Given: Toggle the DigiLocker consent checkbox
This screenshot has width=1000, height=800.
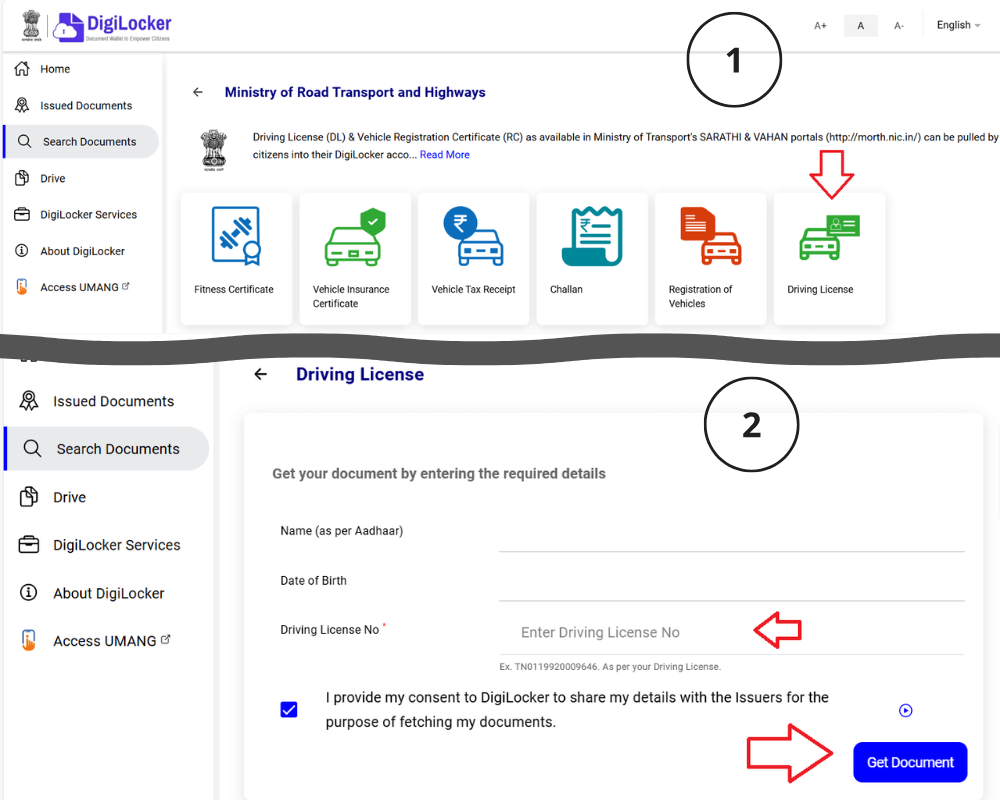Looking at the screenshot, I should coord(289,709).
